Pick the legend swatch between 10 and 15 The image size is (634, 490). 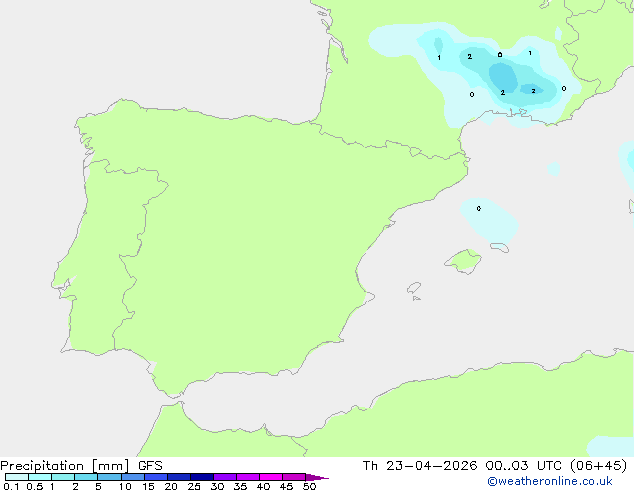point(133,477)
